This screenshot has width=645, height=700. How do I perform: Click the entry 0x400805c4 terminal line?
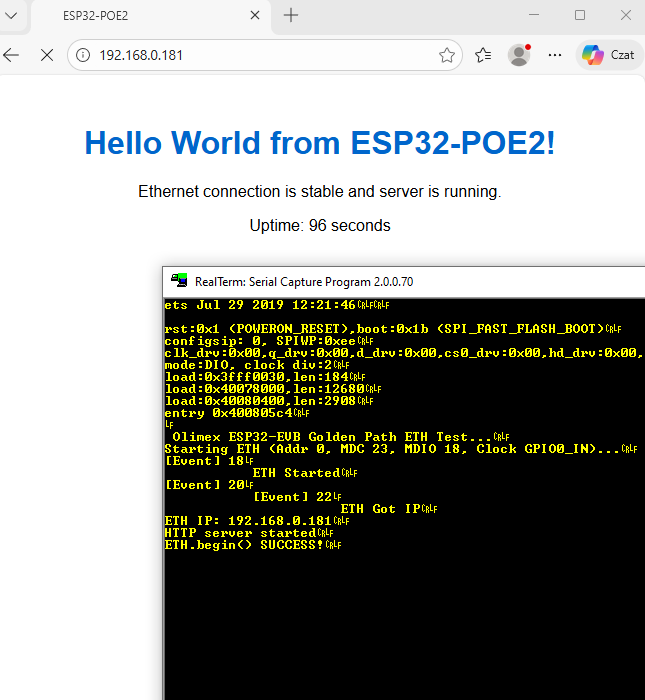[237, 413]
